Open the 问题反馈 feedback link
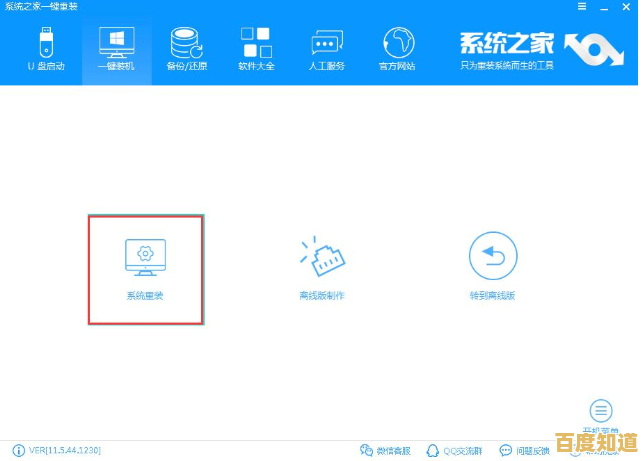 point(524,451)
